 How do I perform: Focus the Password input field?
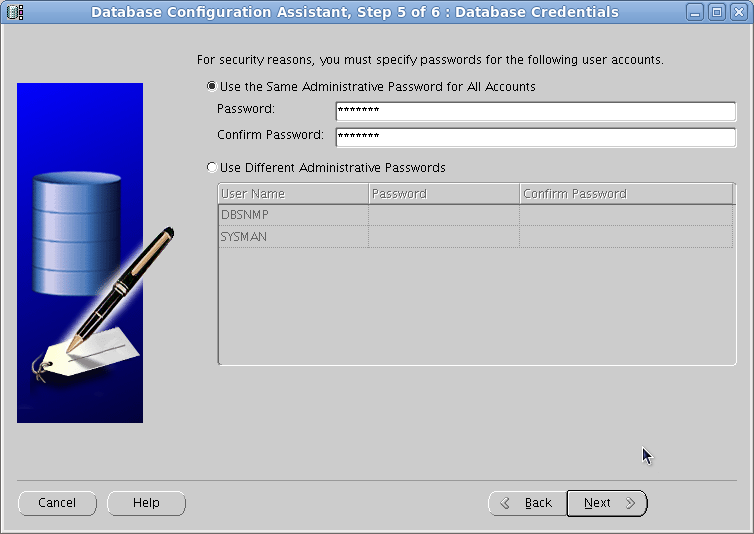coord(536,111)
